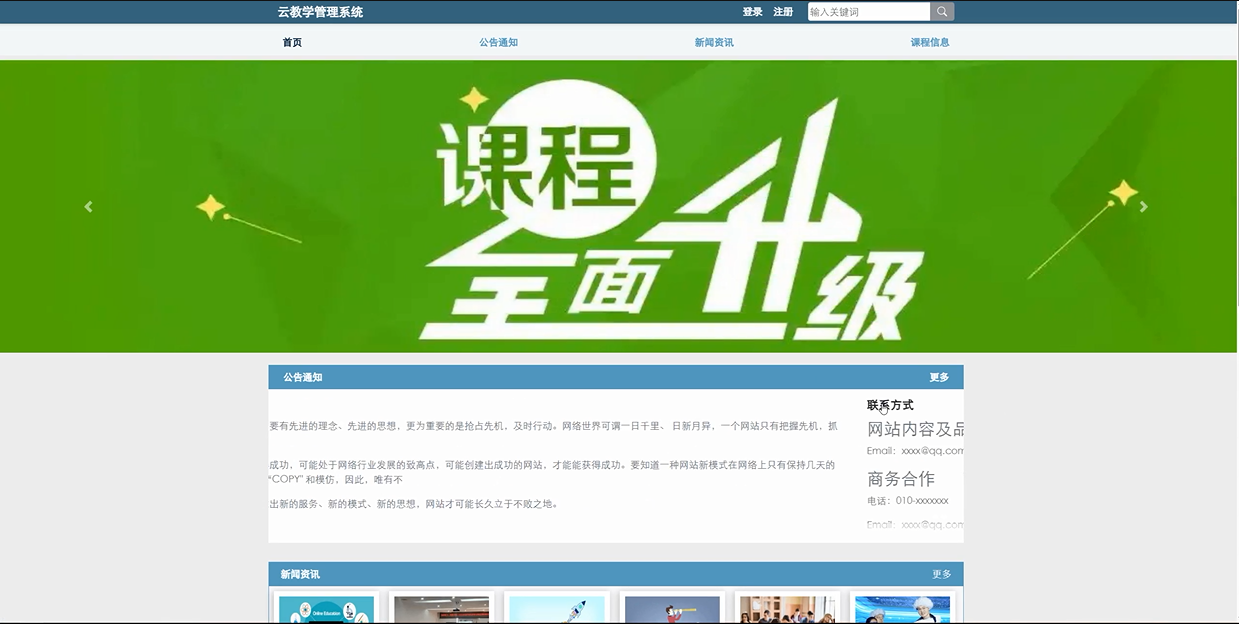The height and width of the screenshot is (624, 1239).
Task: Click the 电话: 010-xxxxxxx text
Action: 908,500
